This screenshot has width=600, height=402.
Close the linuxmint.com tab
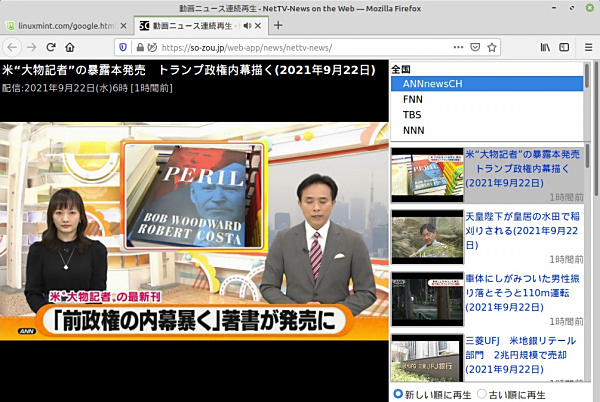(123, 26)
